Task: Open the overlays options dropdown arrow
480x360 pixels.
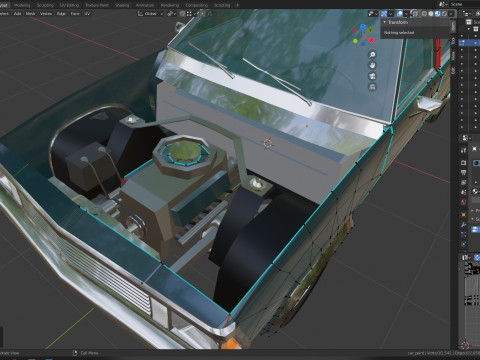Action: (406, 14)
